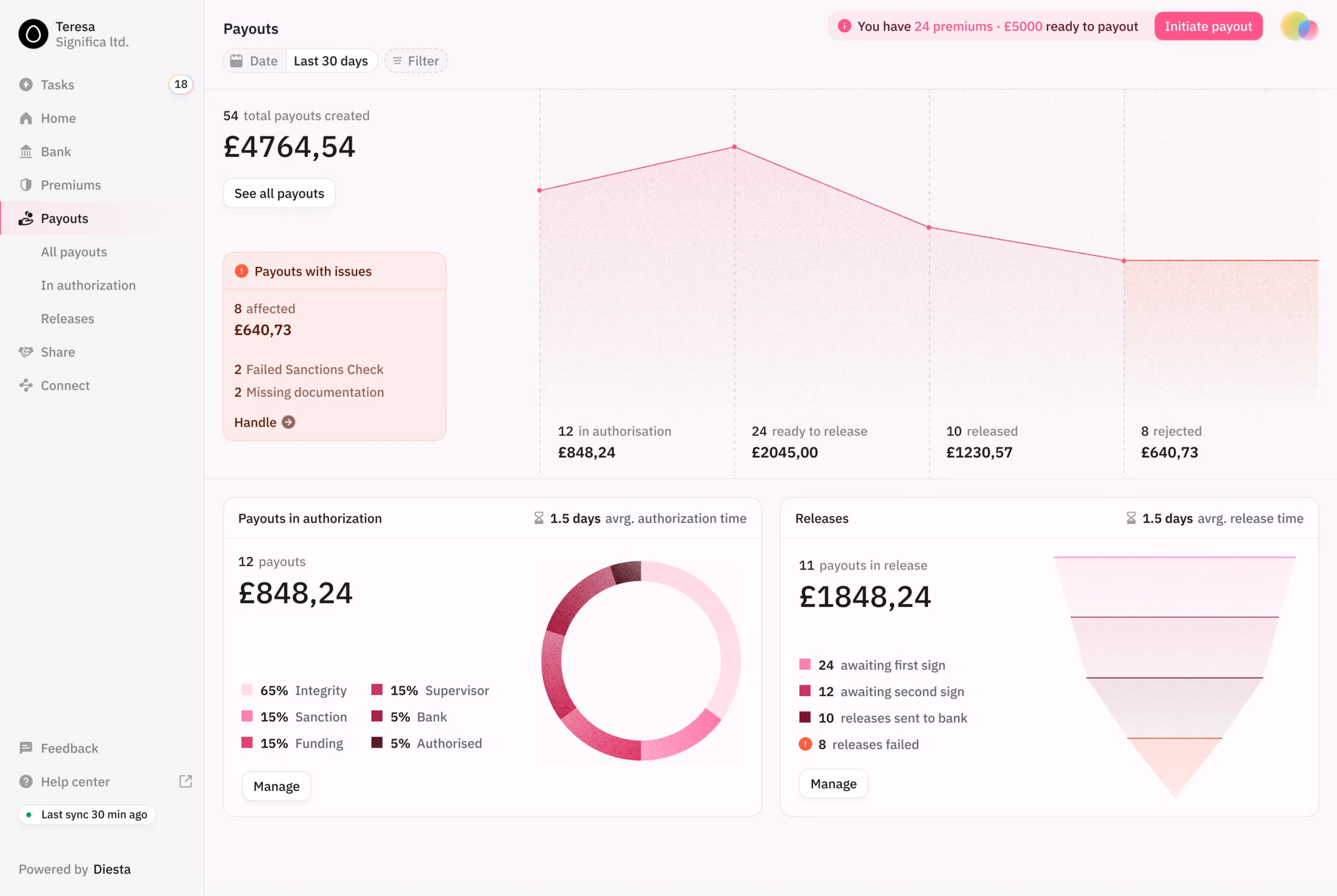
Task: Go to In authorization section
Action: coord(88,285)
